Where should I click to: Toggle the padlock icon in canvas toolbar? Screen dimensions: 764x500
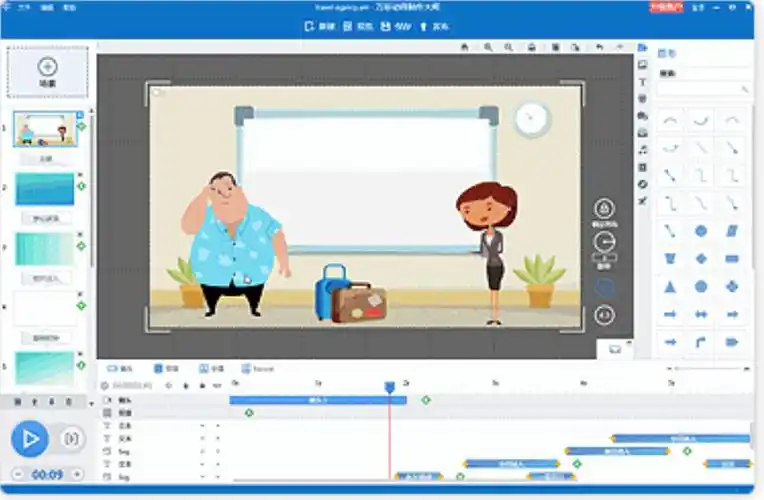pos(530,47)
